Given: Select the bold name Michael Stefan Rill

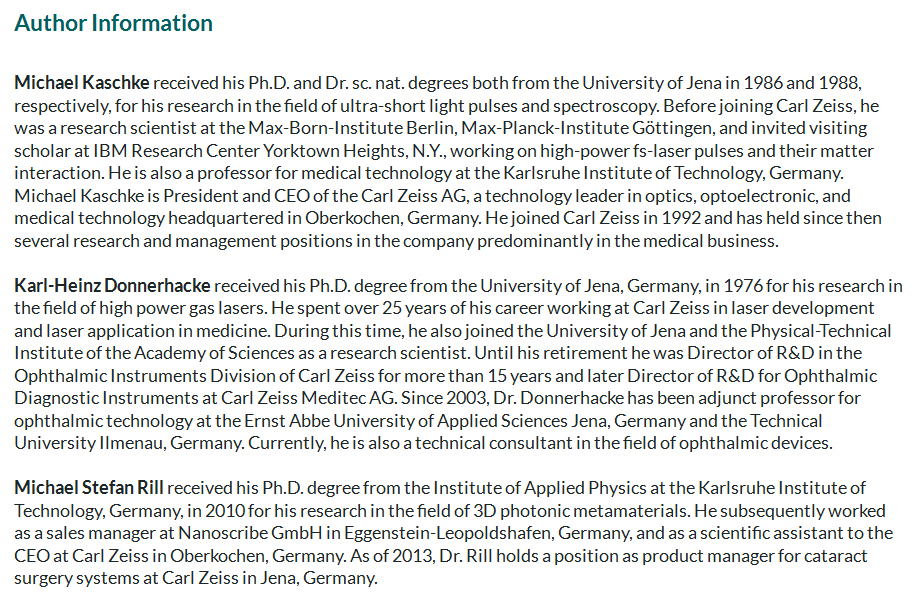Looking at the screenshot, I should coord(89,488).
